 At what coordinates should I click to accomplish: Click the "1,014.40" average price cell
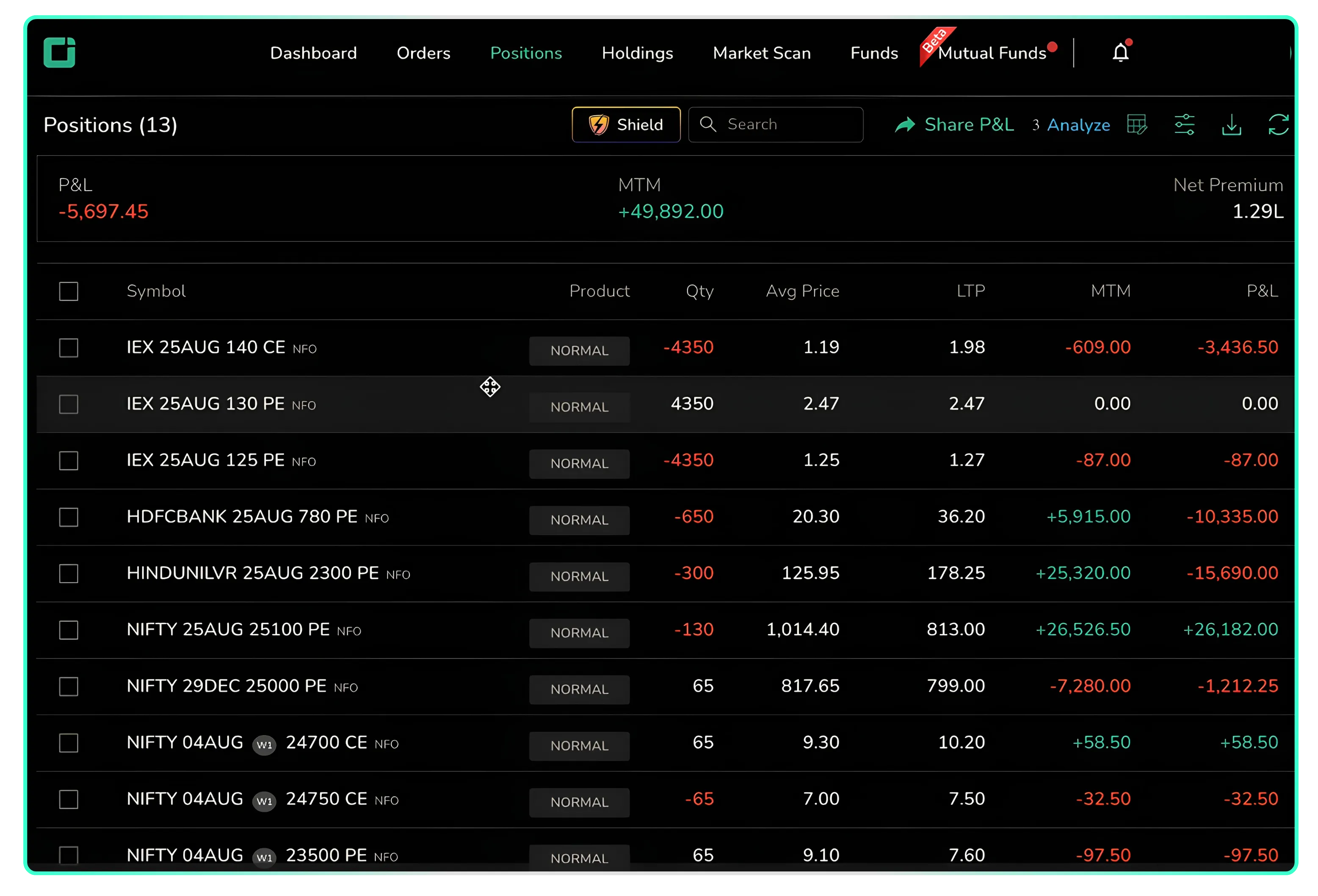(802, 629)
